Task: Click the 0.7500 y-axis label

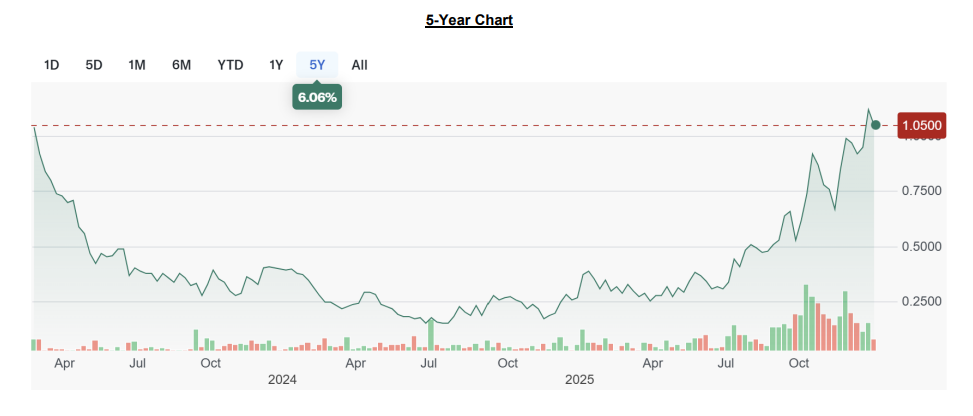Action: pos(921,191)
